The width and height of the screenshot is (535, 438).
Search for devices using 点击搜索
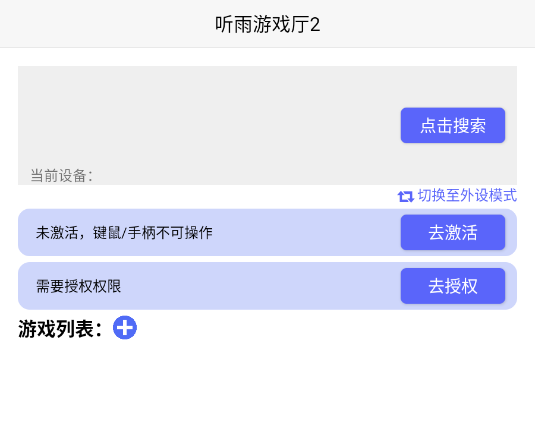click(x=453, y=126)
